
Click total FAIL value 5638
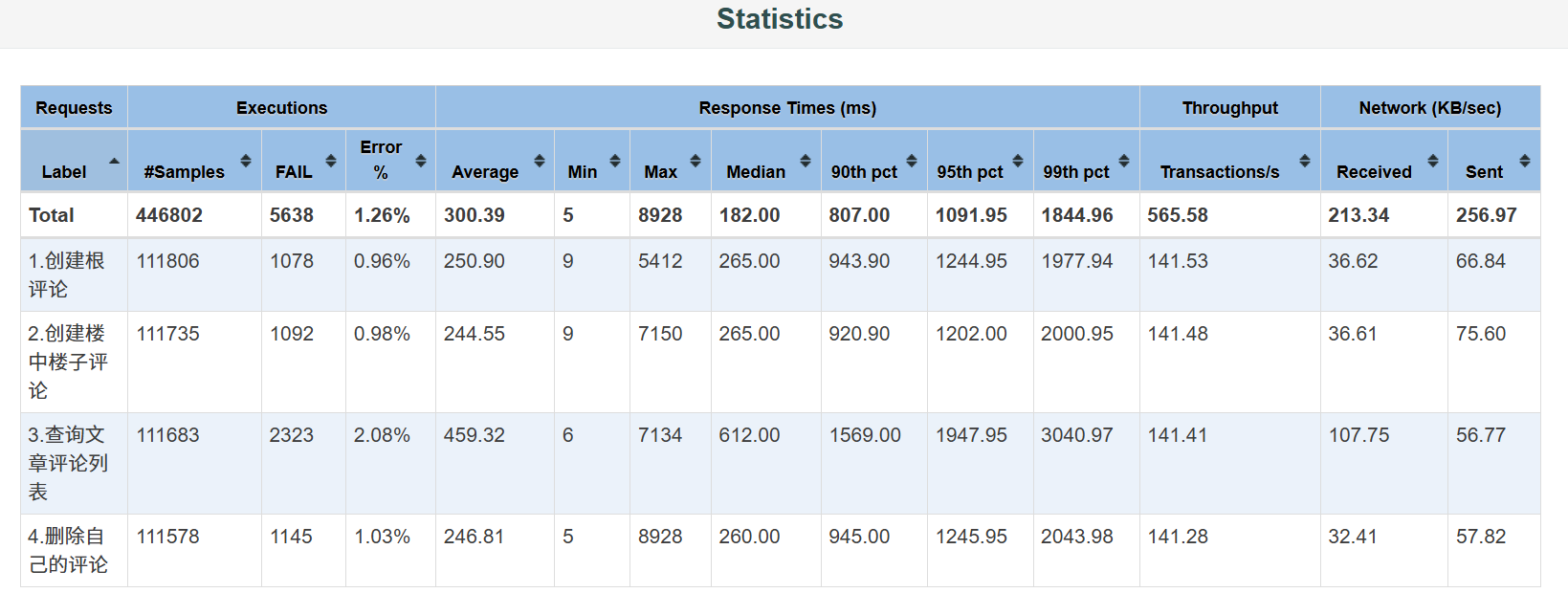tap(292, 215)
